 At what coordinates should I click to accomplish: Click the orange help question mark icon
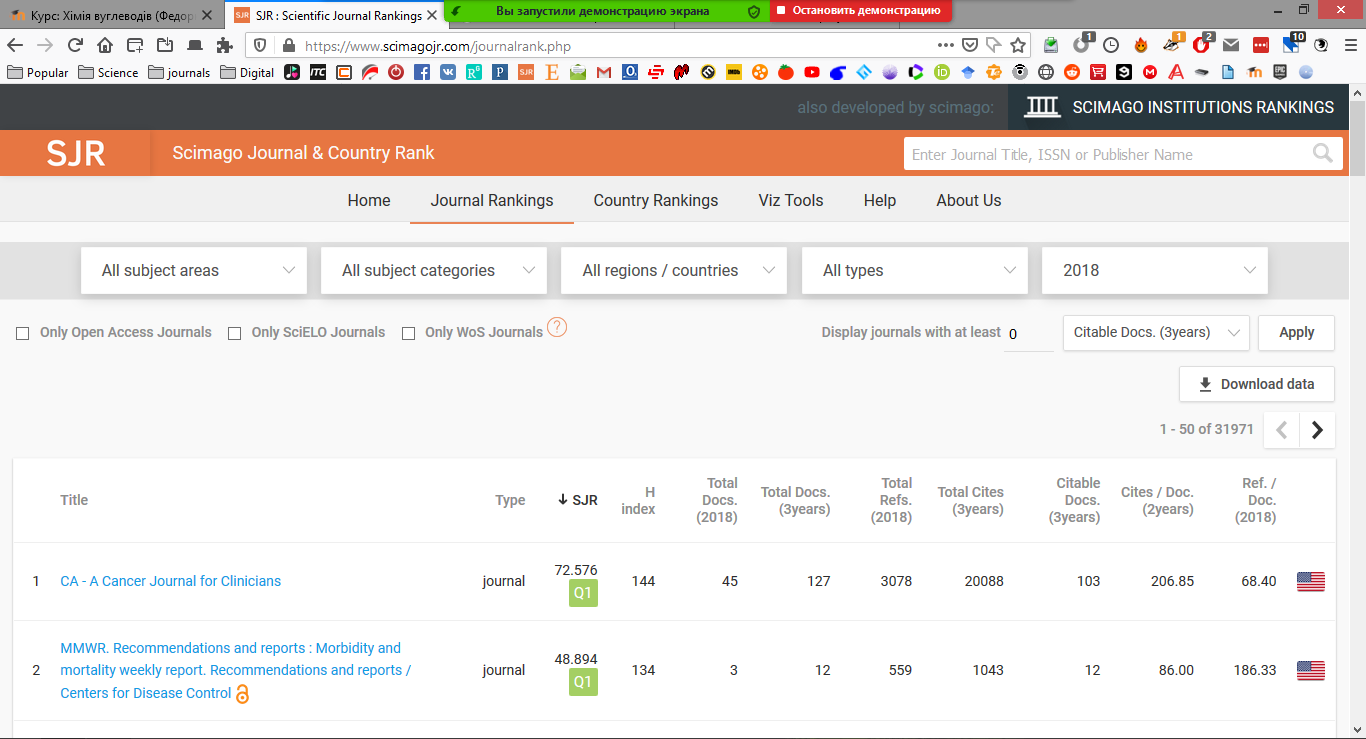coord(557,328)
